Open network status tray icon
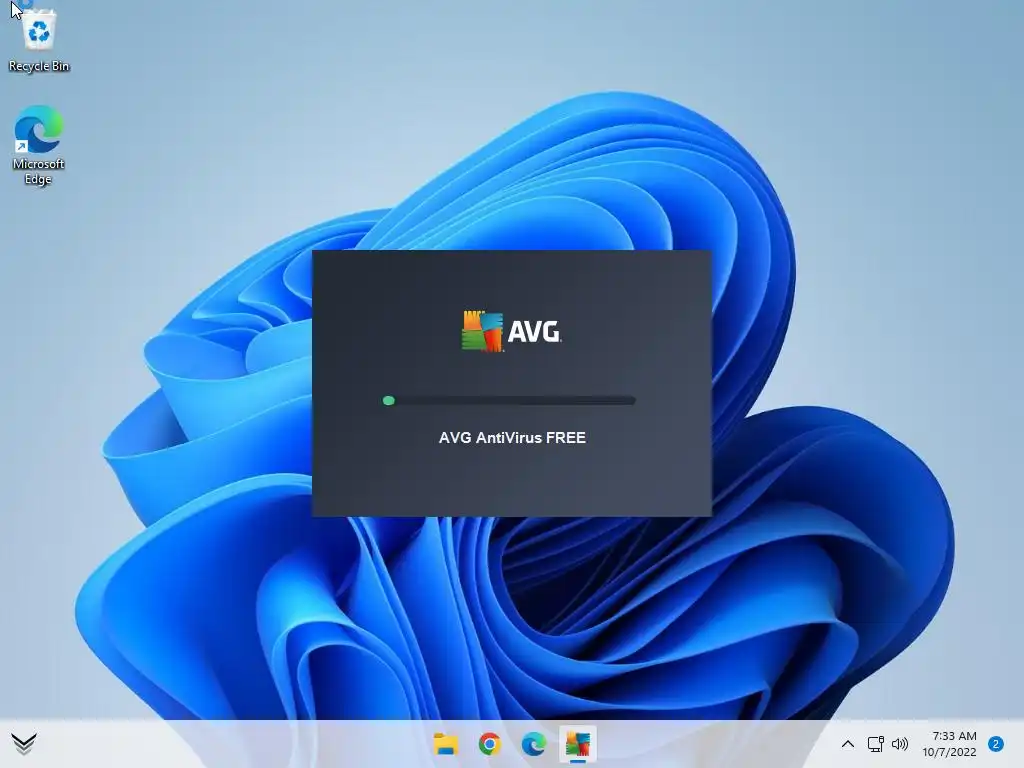The height and width of the screenshot is (768, 1024). (875, 744)
